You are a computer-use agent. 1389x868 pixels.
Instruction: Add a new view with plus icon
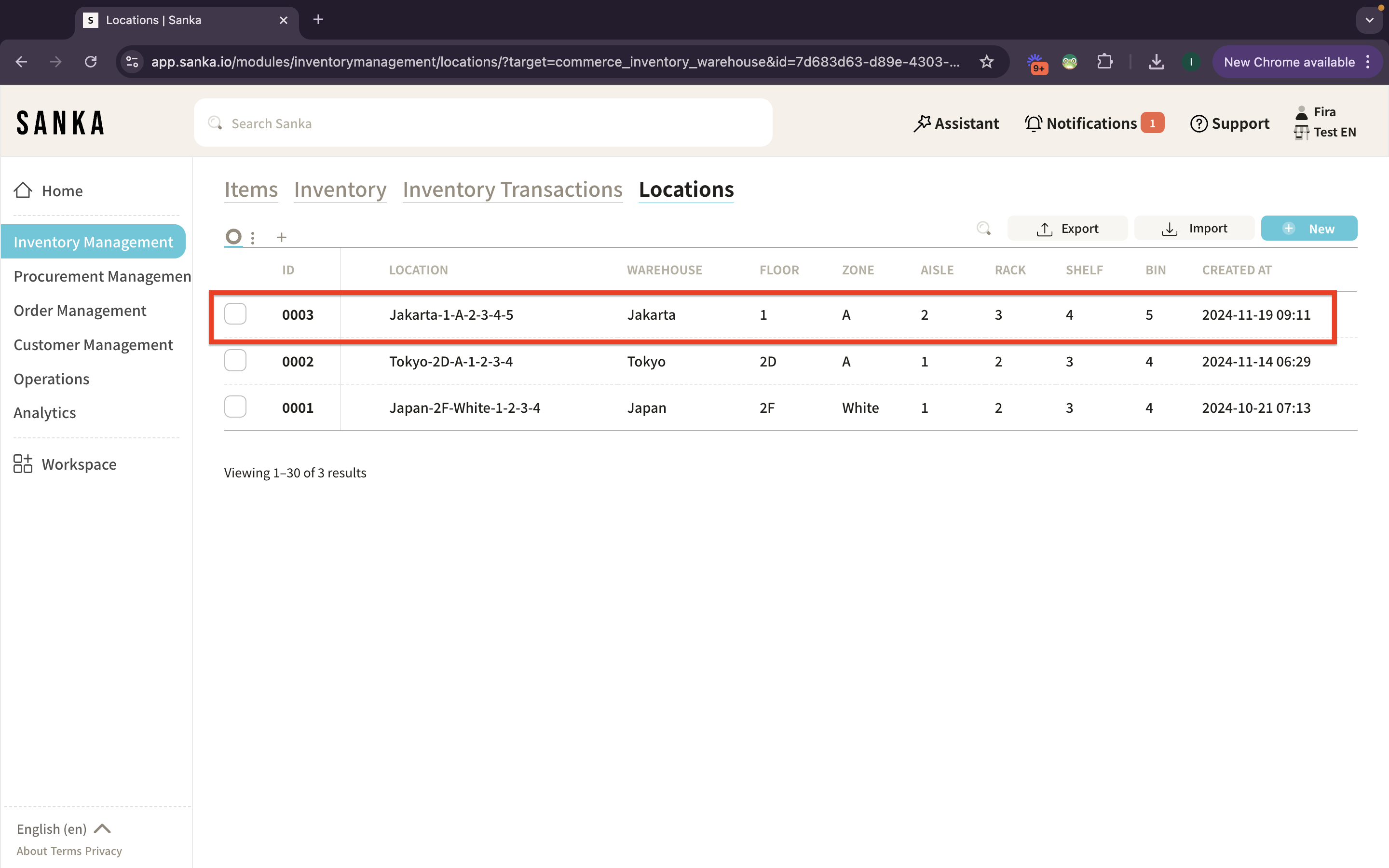(x=281, y=237)
